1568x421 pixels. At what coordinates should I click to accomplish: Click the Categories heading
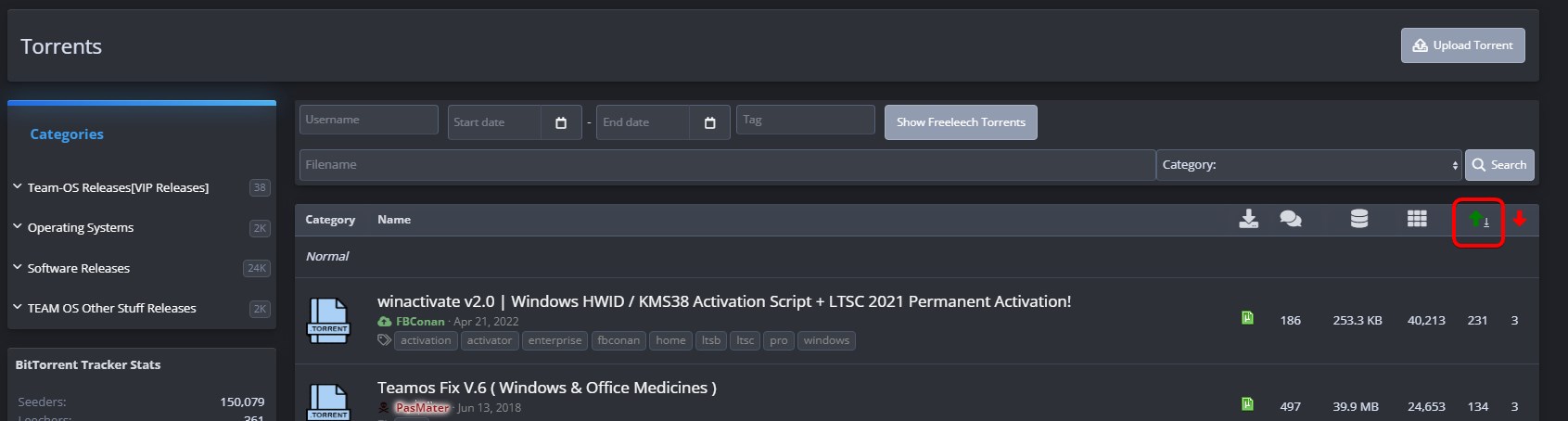click(x=67, y=134)
